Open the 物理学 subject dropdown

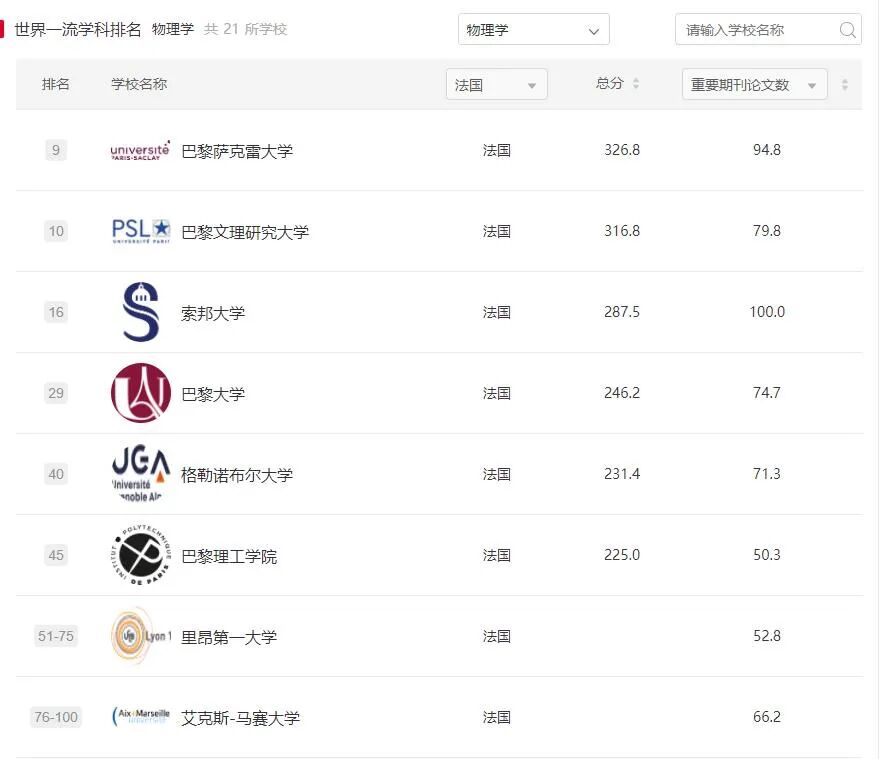[533, 29]
